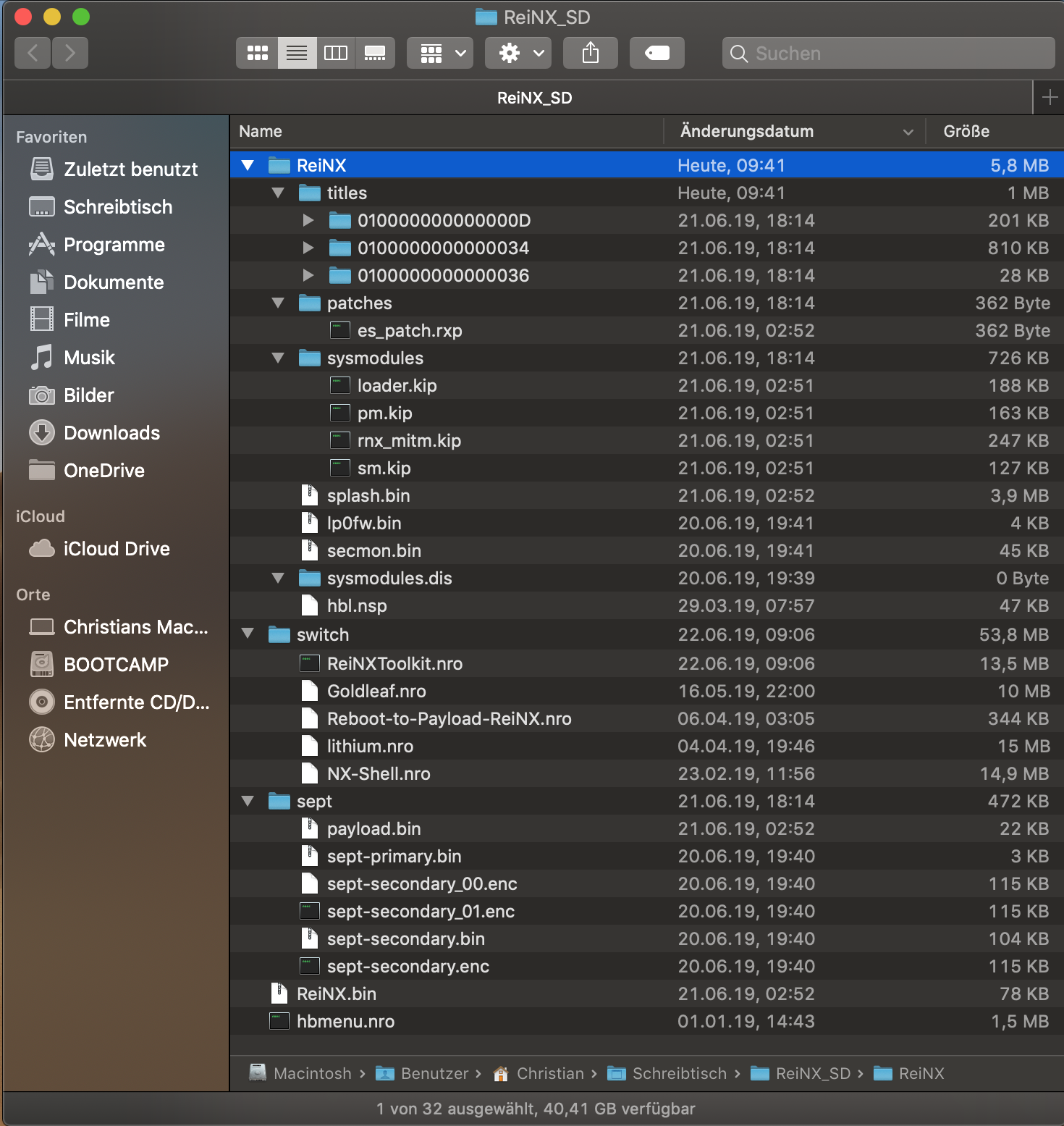Image resolution: width=1064 pixels, height=1126 pixels.
Task: Click the Bilder camera icon
Action: pos(42,395)
